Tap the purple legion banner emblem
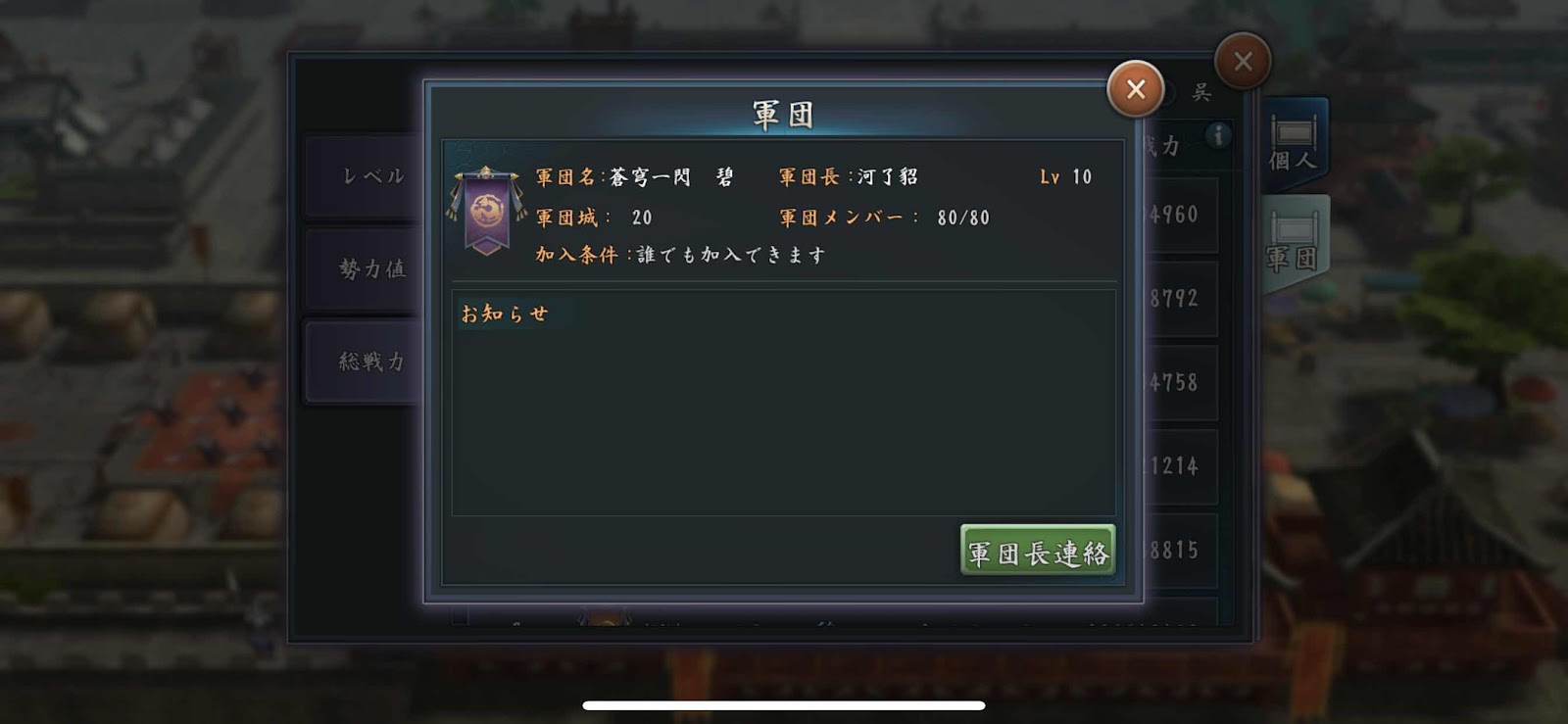Screen dimensions: 1568x724 [486, 212]
